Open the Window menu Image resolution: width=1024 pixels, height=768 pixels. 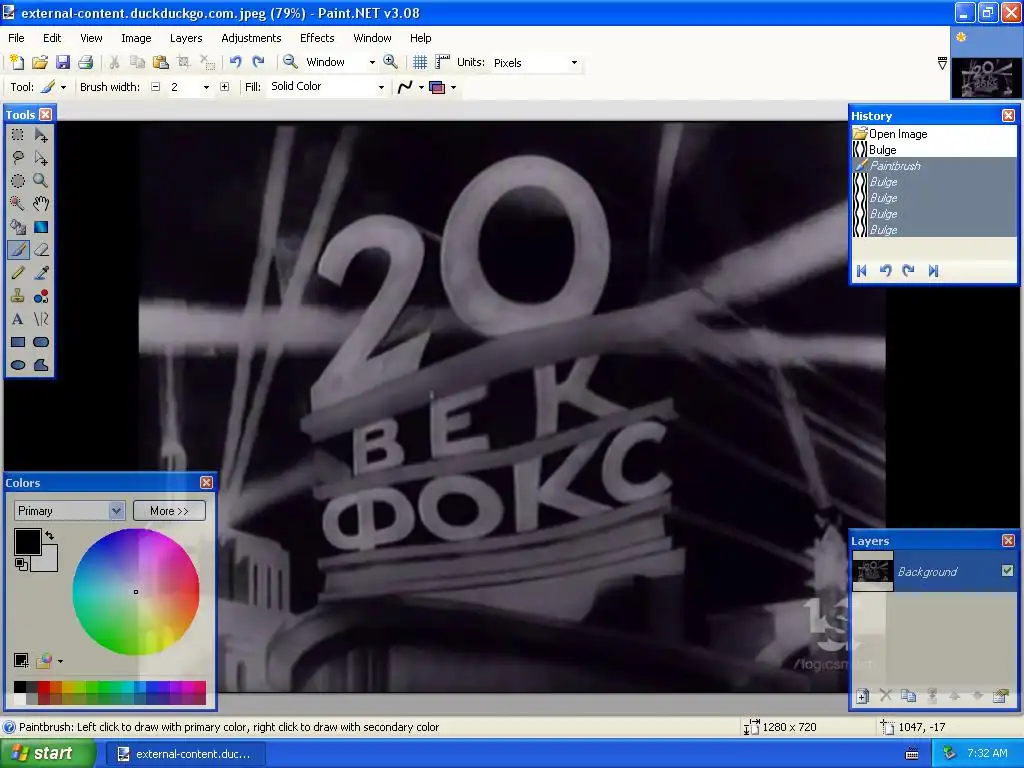372,38
